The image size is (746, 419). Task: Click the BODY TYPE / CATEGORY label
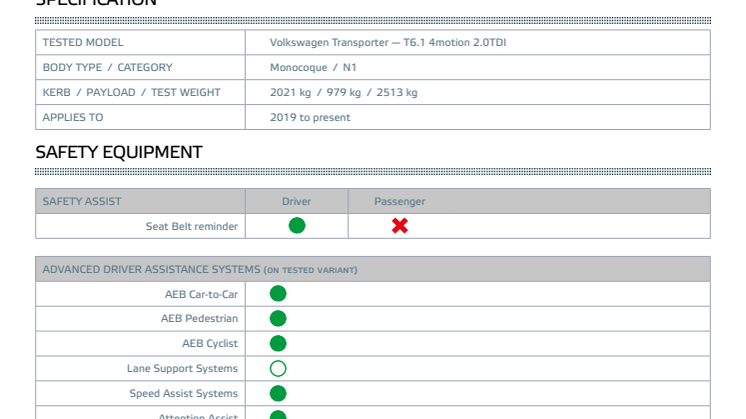(108, 68)
